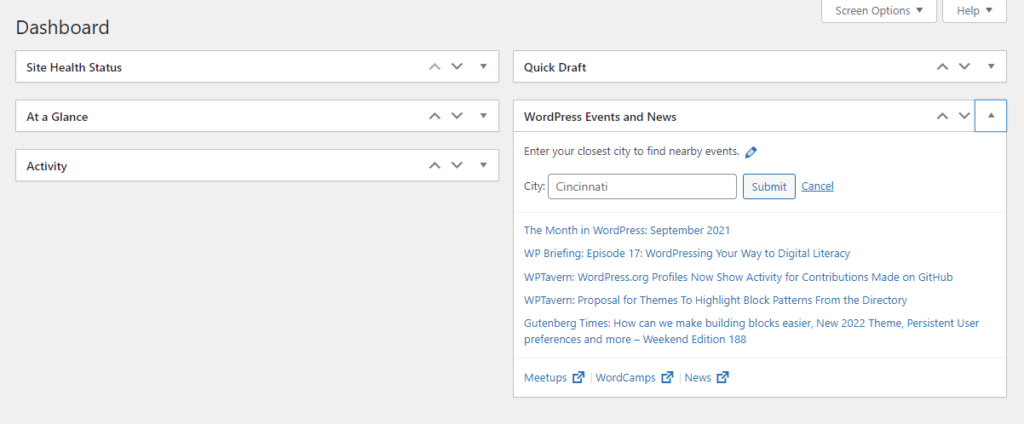
Task: Move At a Glance panel up
Action: tap(434, 116)
